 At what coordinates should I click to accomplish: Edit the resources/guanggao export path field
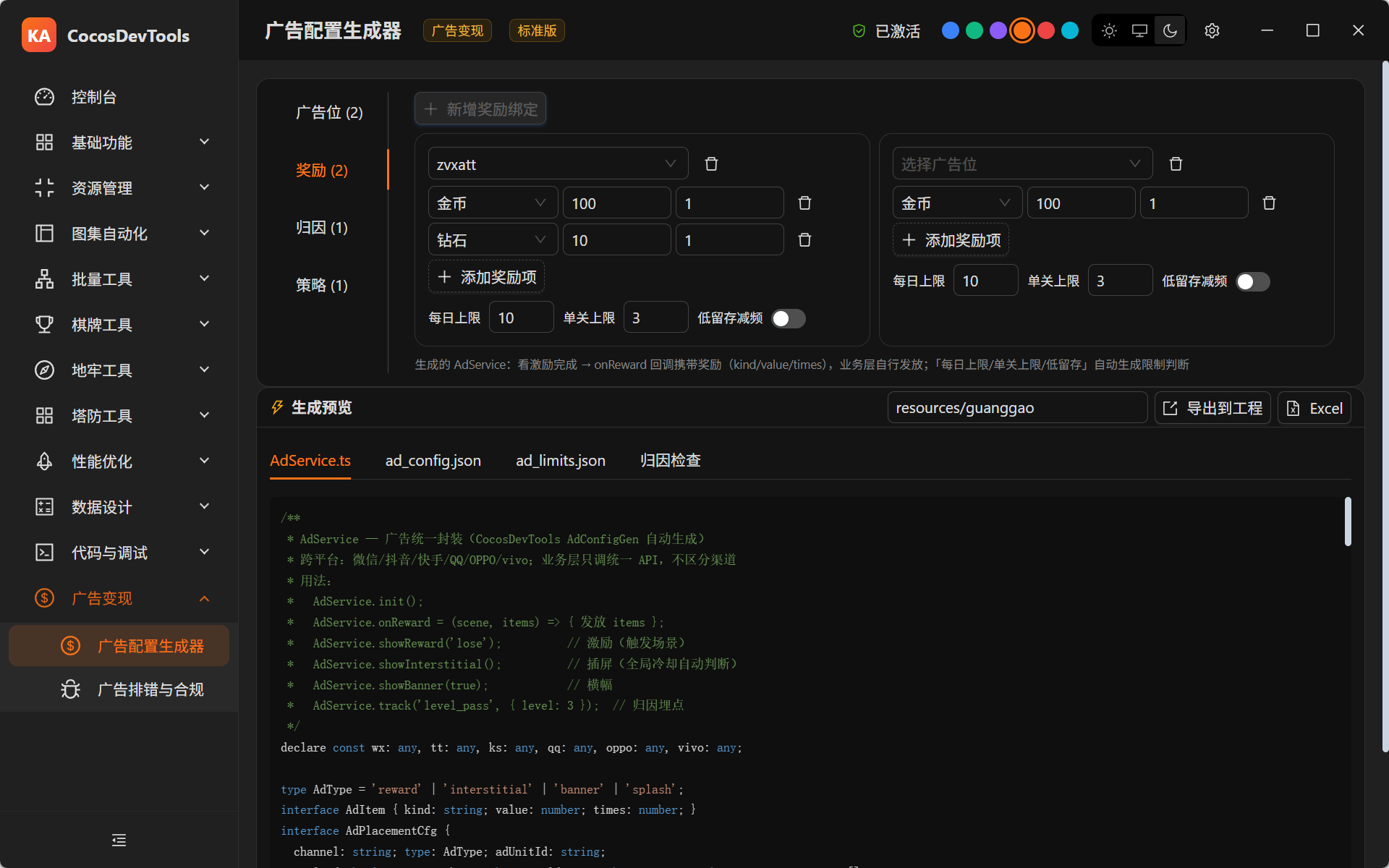(1017, 408)
